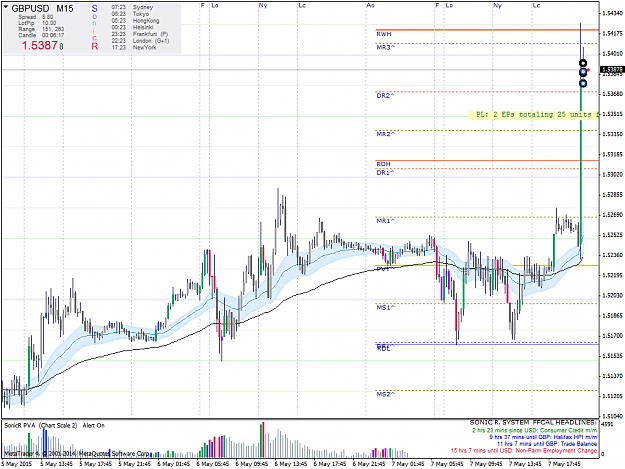Image resolution: width=625 pixels, height=469 pixels.
Task: Click the black current price tag on axis
Action: (612, 70)
